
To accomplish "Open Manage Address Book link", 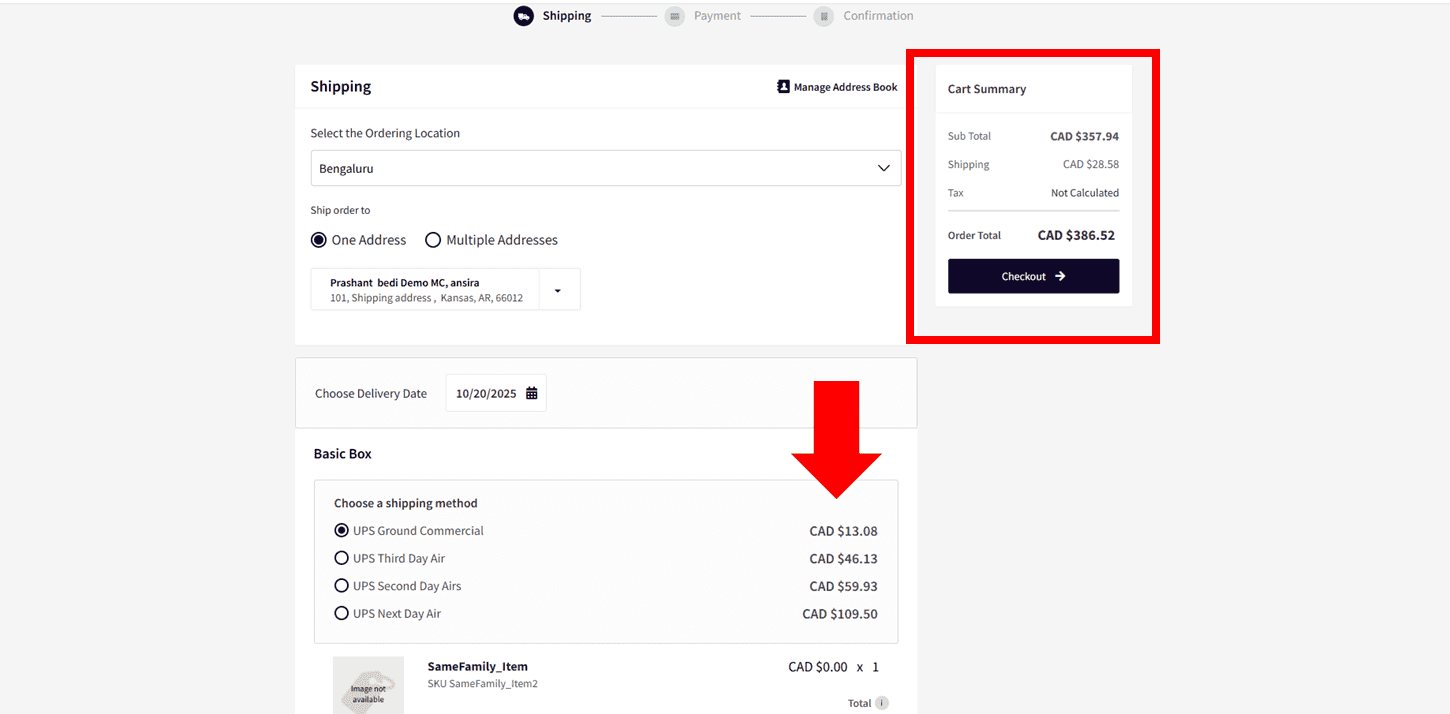I will click(x=845, y=87).
